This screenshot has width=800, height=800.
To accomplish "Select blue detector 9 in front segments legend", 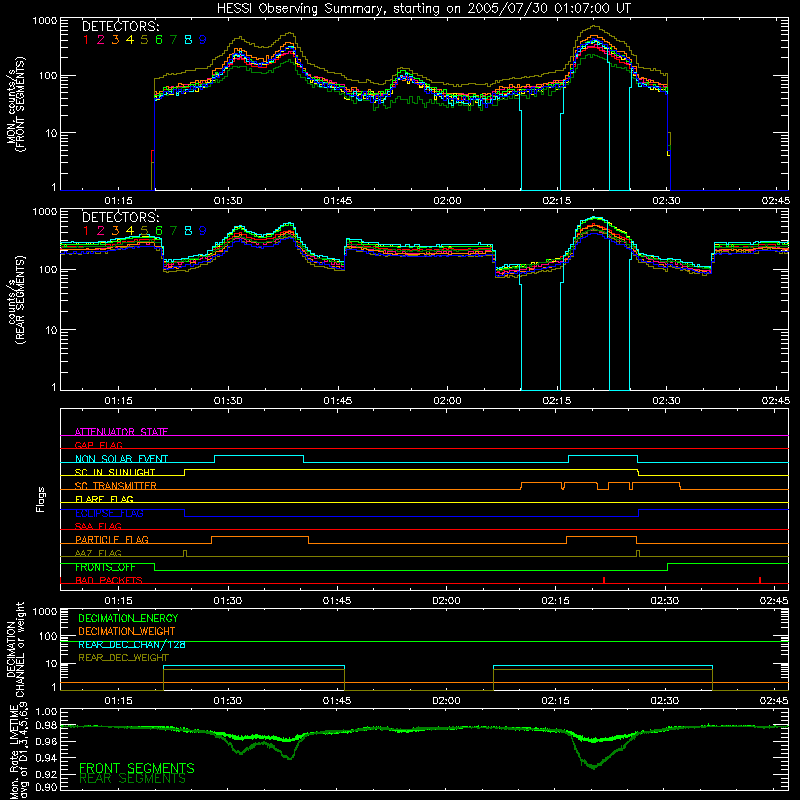I will point(203,40).
